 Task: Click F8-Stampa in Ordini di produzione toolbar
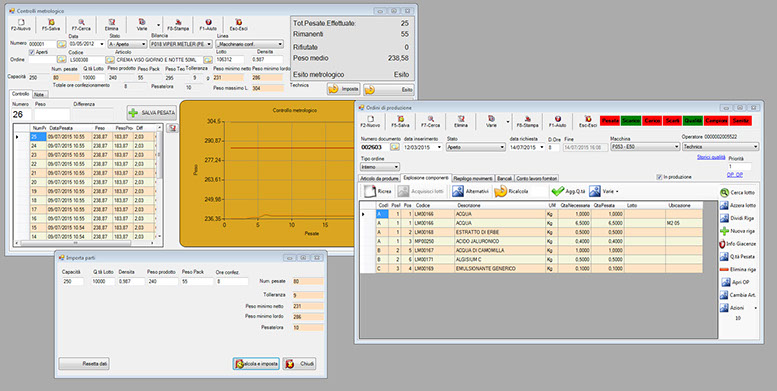tap(527, 122)
